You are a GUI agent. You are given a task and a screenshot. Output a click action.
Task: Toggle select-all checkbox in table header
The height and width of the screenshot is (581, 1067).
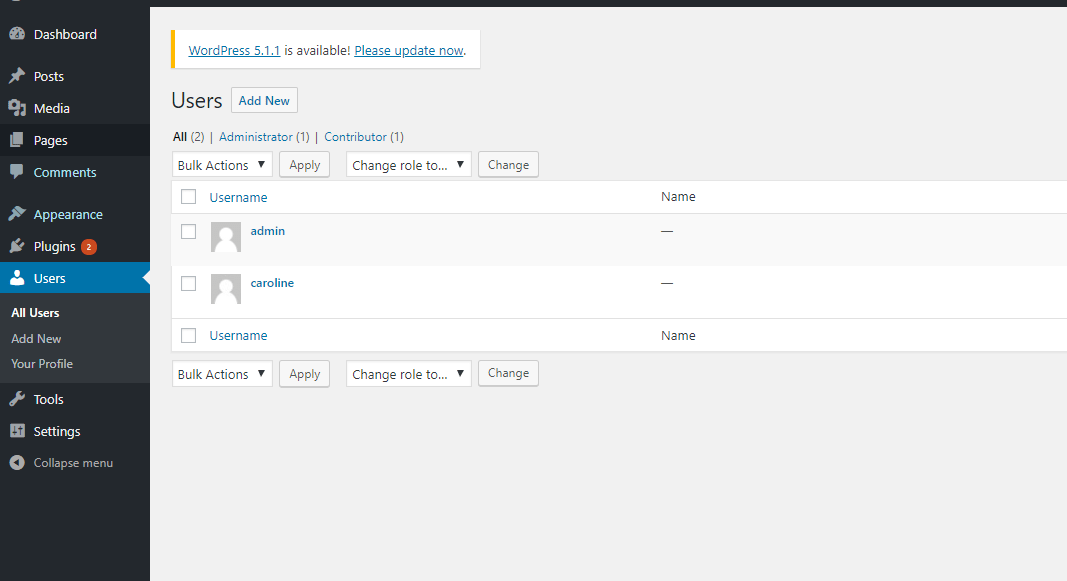click(188, 197)
